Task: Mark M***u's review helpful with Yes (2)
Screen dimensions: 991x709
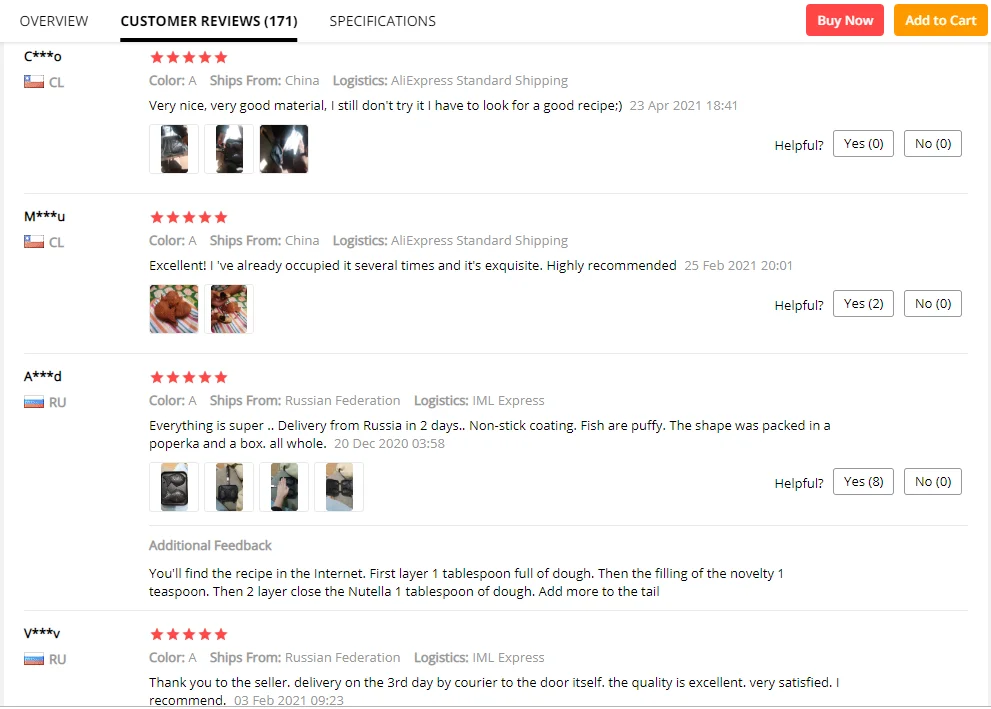Action: click(863, 303)
